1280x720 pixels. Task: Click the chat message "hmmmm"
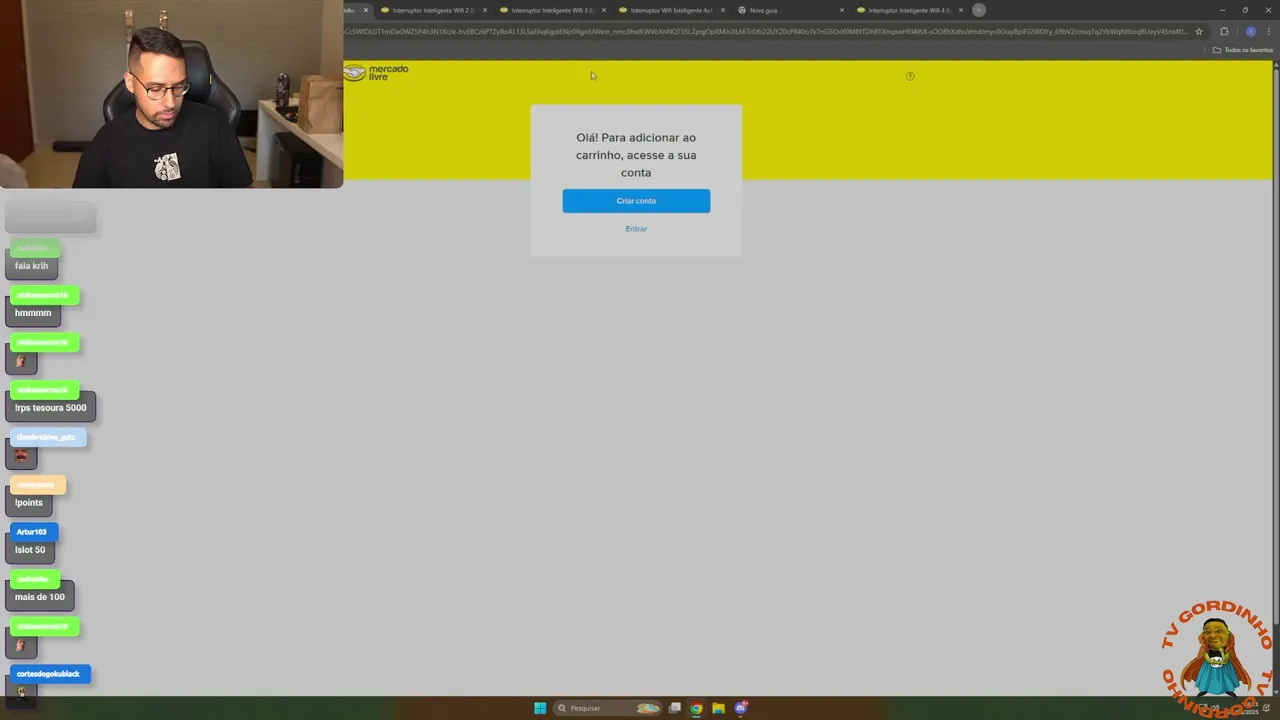[x=33, y=313]
